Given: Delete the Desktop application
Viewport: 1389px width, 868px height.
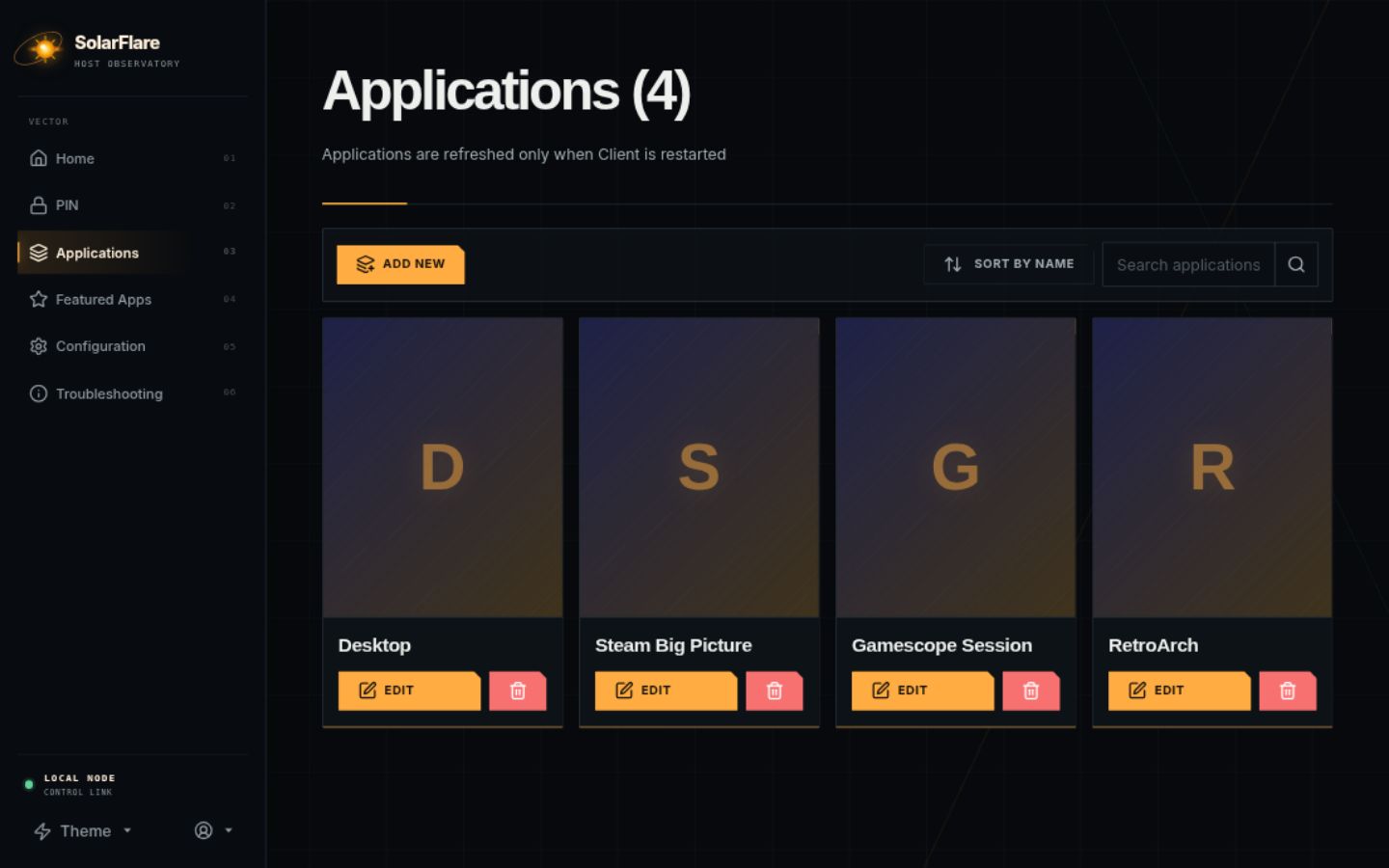Looking at the screenshot, I should 518,691.
